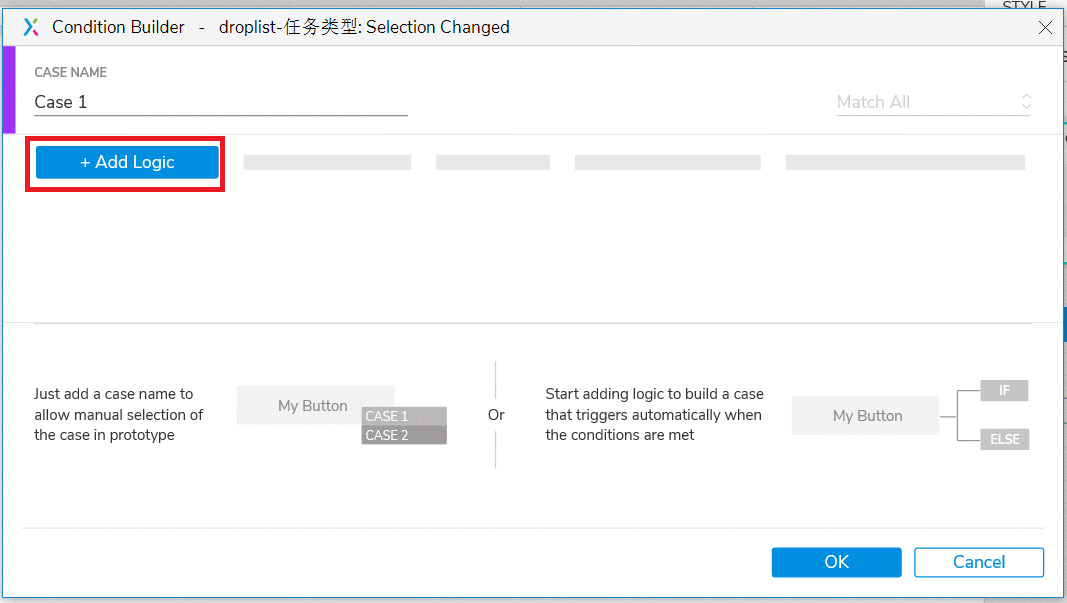Open the Match All dropdown
The height and width of the screenshot is (603, 1067).
coord(934,102)
